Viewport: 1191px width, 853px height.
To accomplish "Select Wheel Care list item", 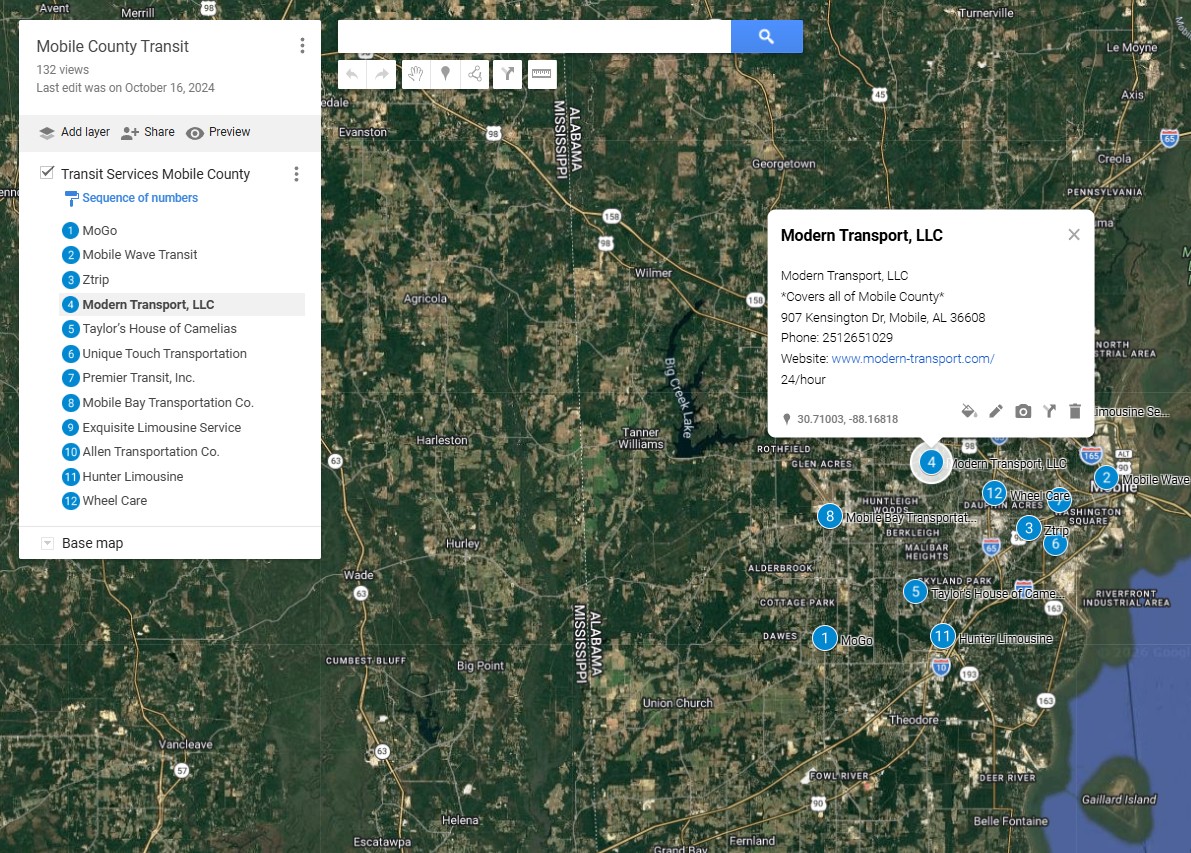I will (x=182, y=501).
